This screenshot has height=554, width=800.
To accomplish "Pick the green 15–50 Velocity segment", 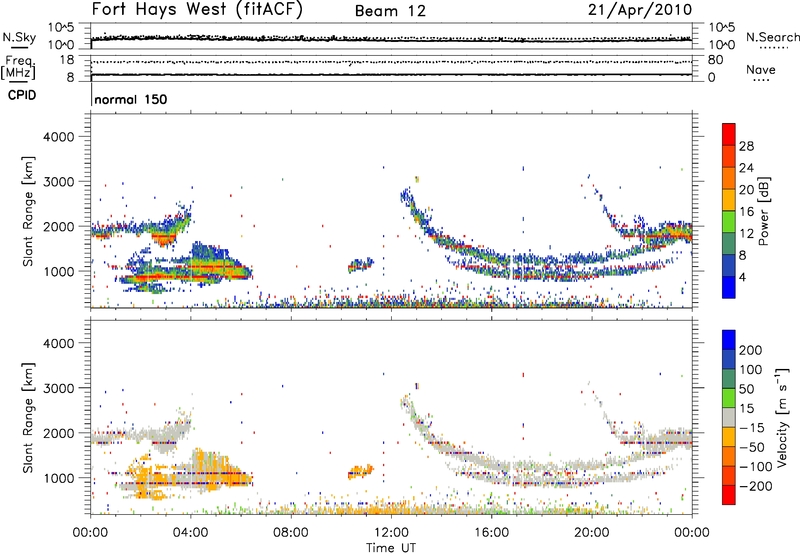I will point(729,398).
